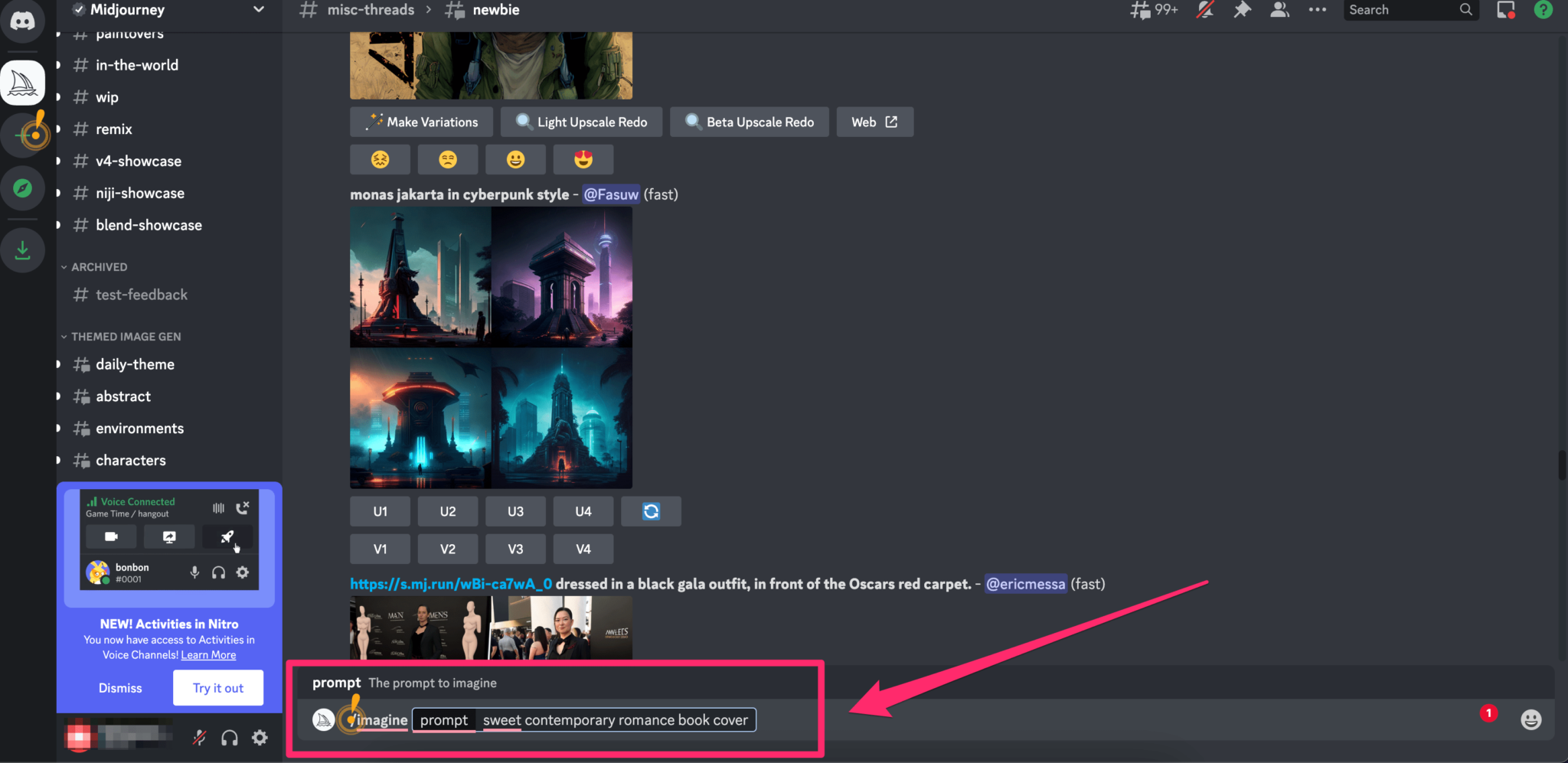Turn on camera in voice panel
The height and width of the screenshot is (763, 1568).
[x=111, y=536]
